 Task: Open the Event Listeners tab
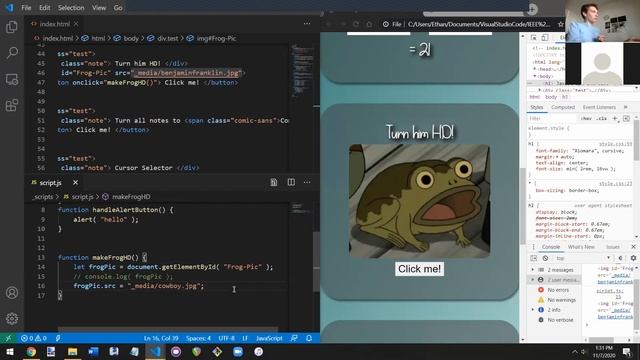pos(599,107)
